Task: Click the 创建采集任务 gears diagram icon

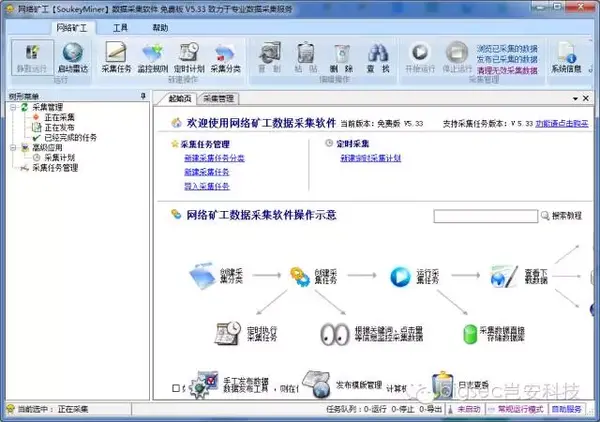Action: (300, 277)
